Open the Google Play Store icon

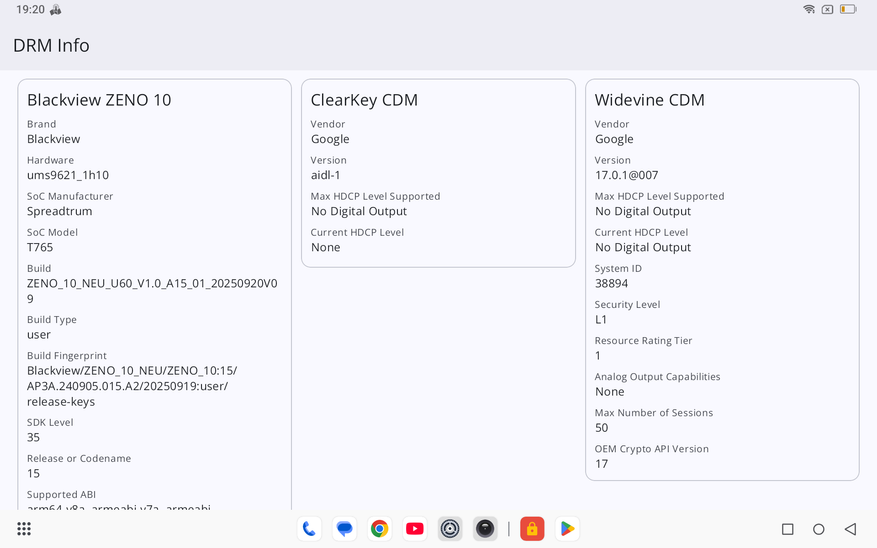(x=567, y=529)
